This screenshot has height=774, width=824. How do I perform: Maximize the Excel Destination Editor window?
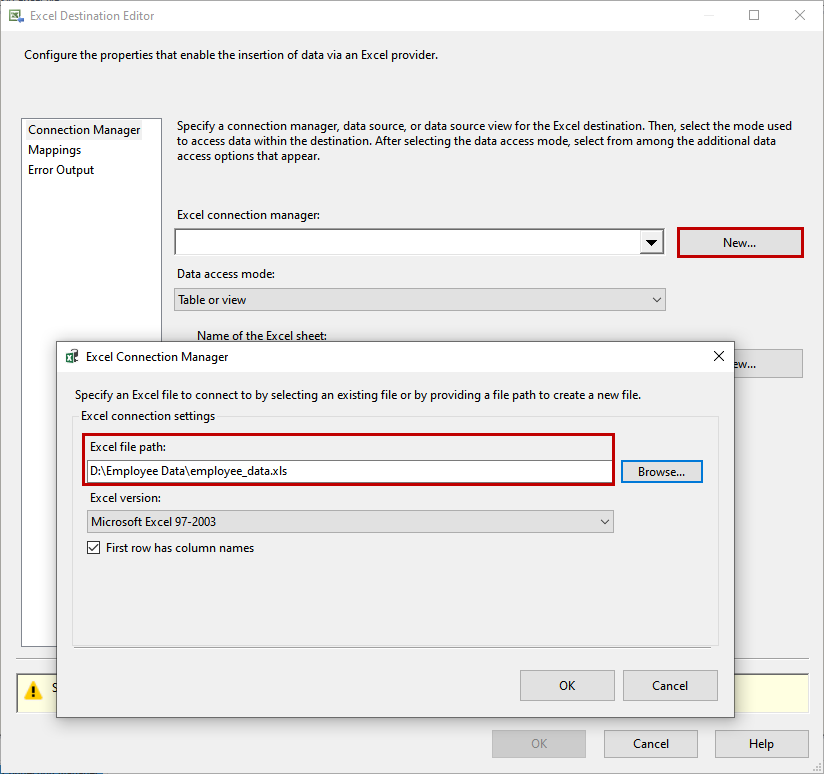[754, 15]
